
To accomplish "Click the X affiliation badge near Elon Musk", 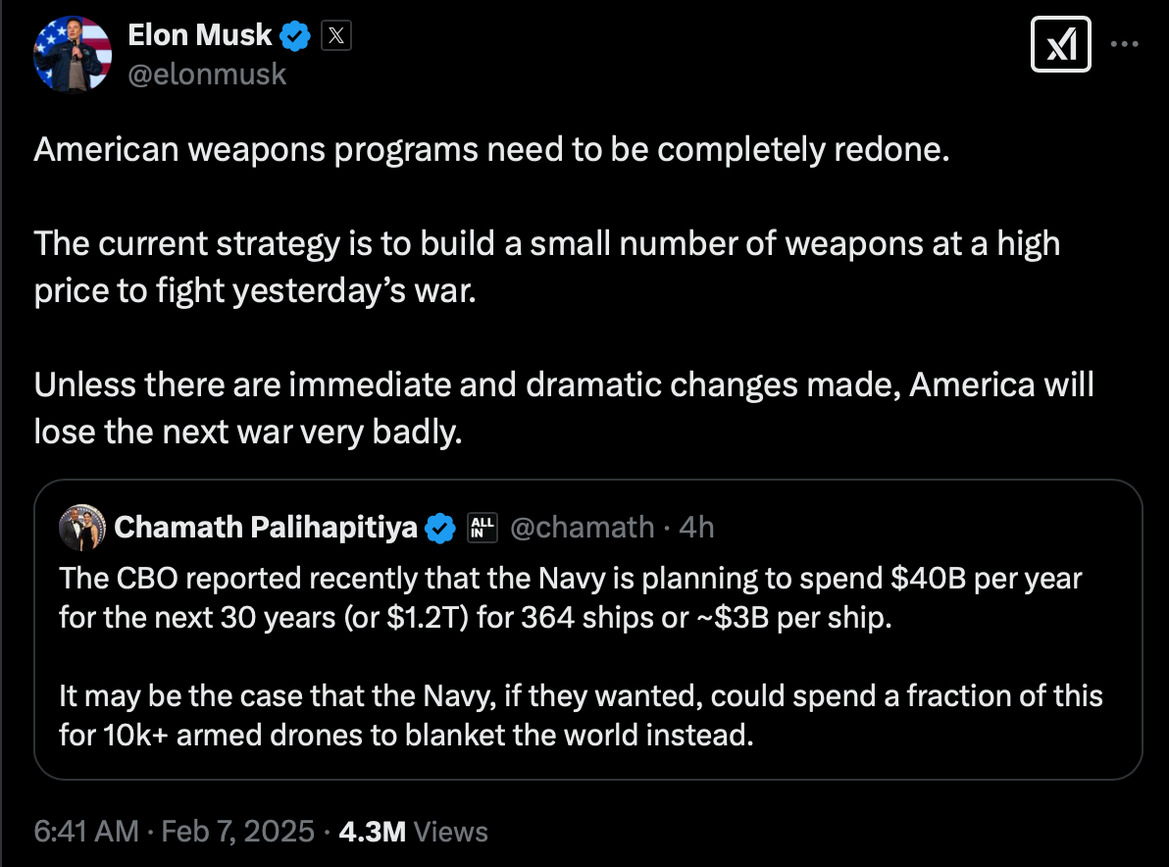I will coord(336,37).
